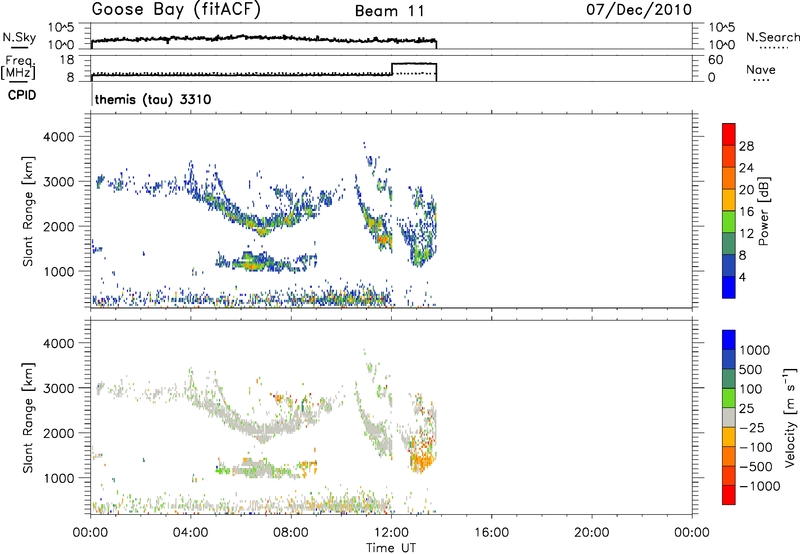
Task: Click Slant Range [km] label of power panel
Action: (x=28, y=211)
